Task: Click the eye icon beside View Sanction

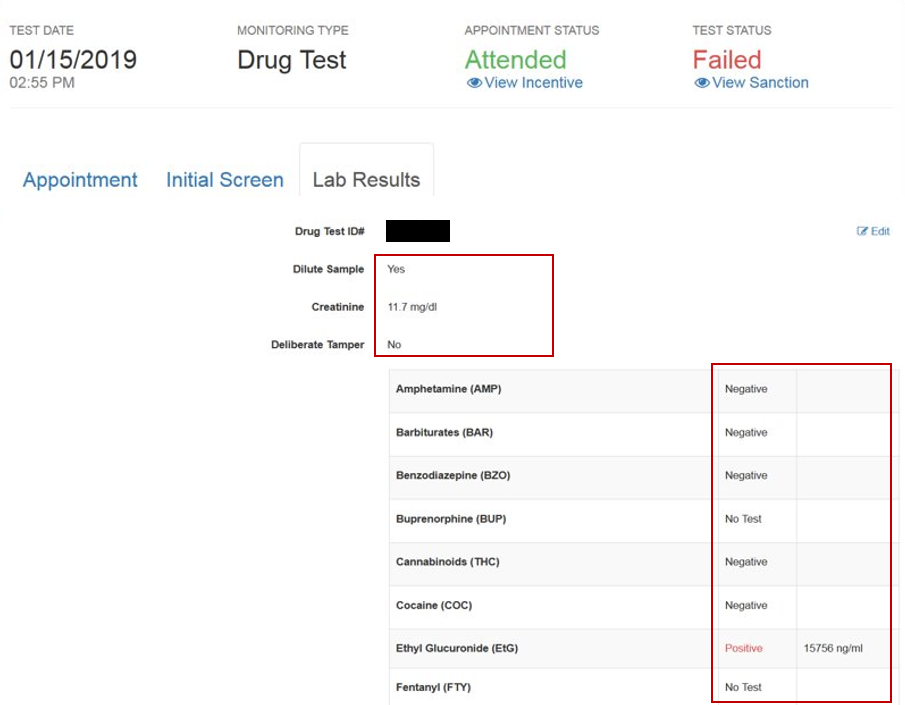Action: (x=702, y=83)
